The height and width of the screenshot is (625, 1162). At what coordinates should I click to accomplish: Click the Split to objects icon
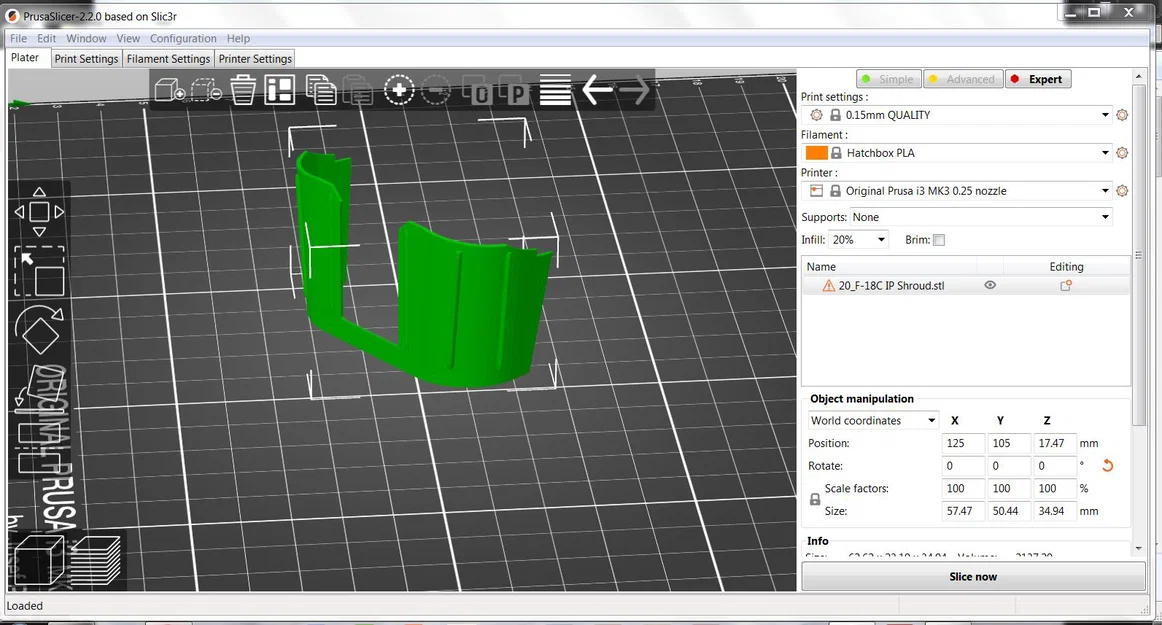pos(478,90)
